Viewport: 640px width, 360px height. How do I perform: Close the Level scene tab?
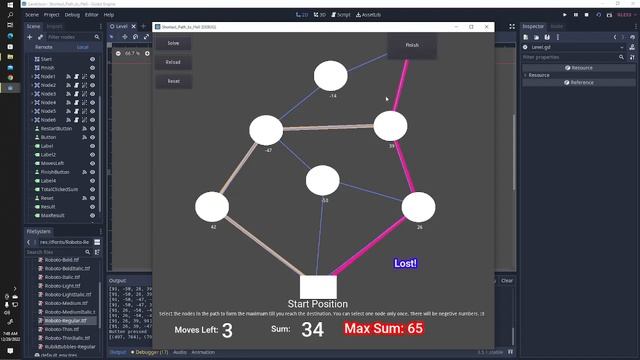tap(133, 27)
